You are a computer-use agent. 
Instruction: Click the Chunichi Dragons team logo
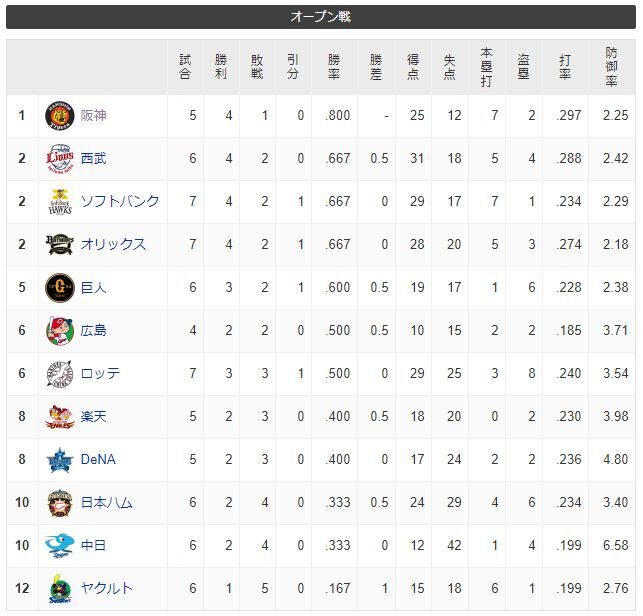[x=60, y=546]
